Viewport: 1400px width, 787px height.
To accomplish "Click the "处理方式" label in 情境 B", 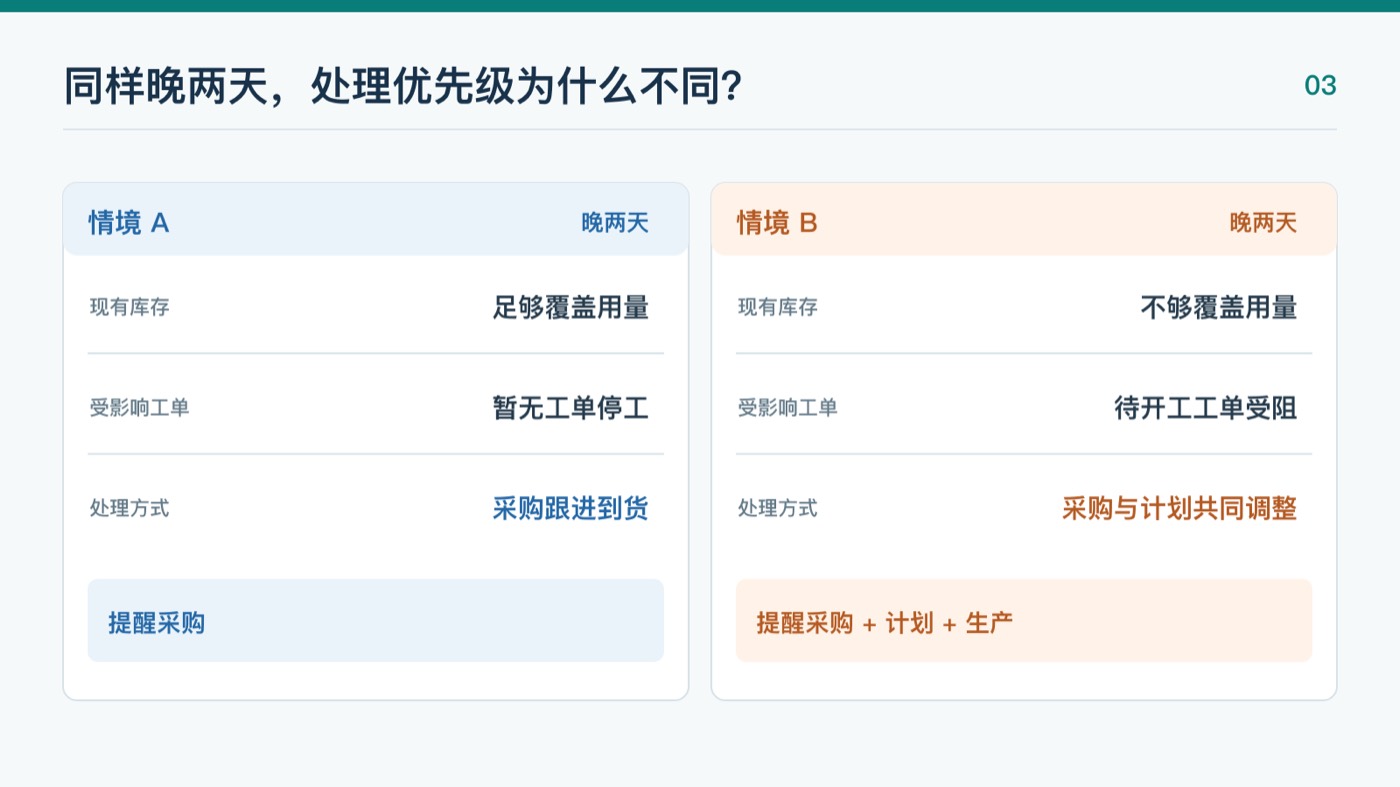I will 778,508.
